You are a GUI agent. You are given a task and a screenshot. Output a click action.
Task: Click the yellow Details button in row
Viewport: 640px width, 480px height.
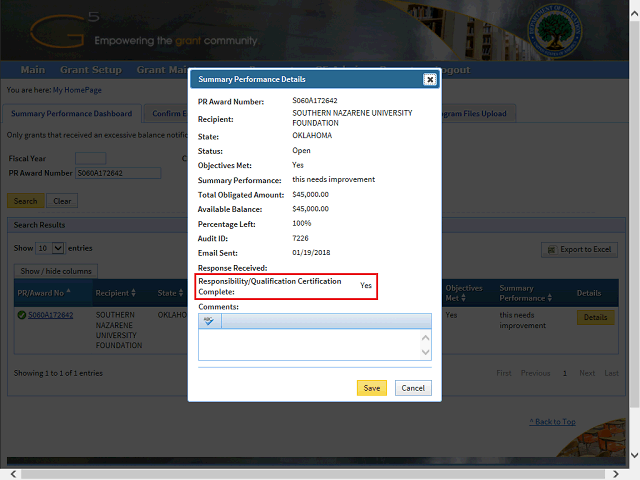[595, 318]
